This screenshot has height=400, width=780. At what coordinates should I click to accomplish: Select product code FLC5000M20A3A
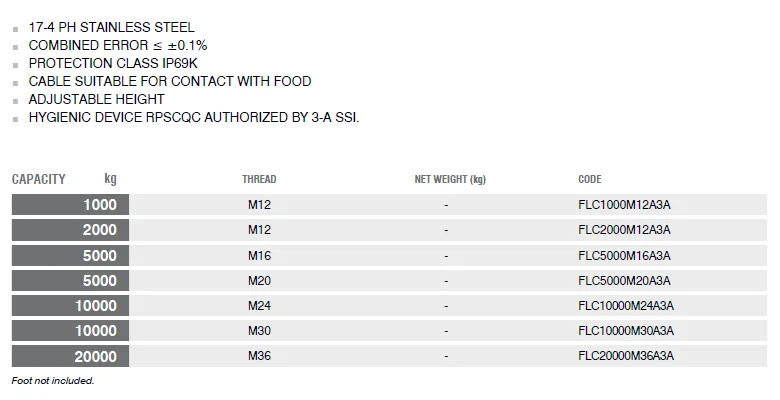[x=624, y=281]
